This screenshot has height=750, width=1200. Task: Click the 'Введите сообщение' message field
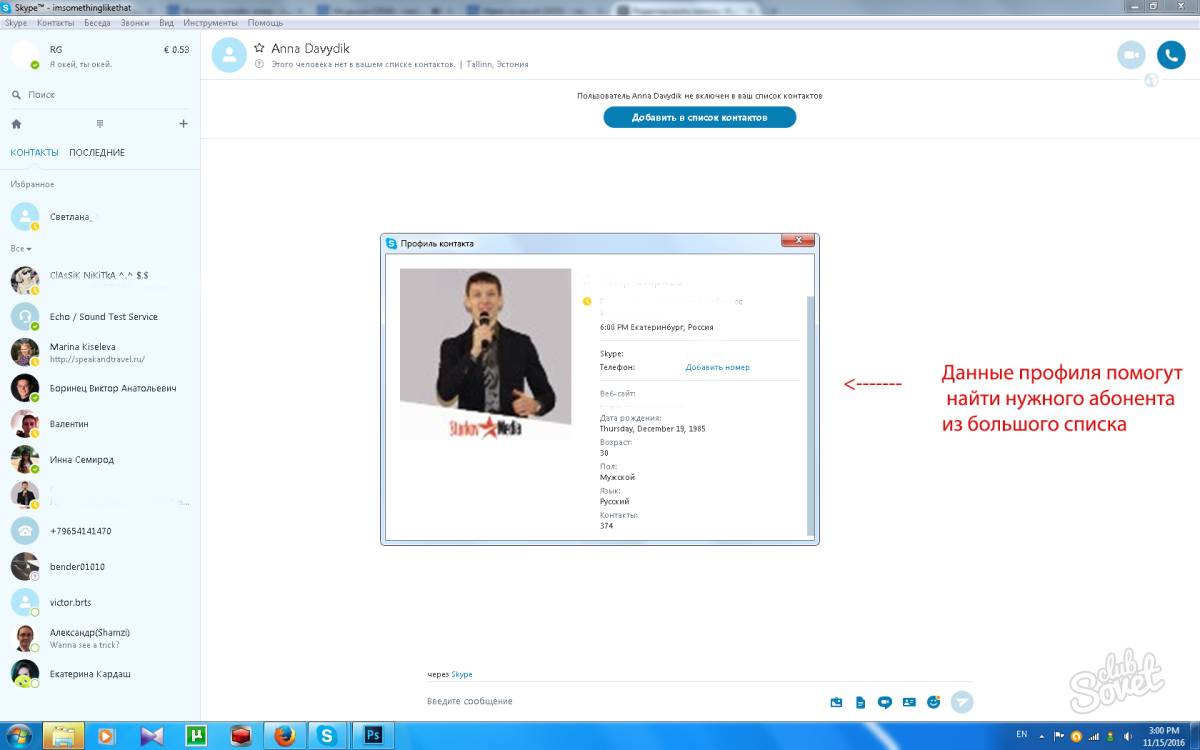click(600, 702)
